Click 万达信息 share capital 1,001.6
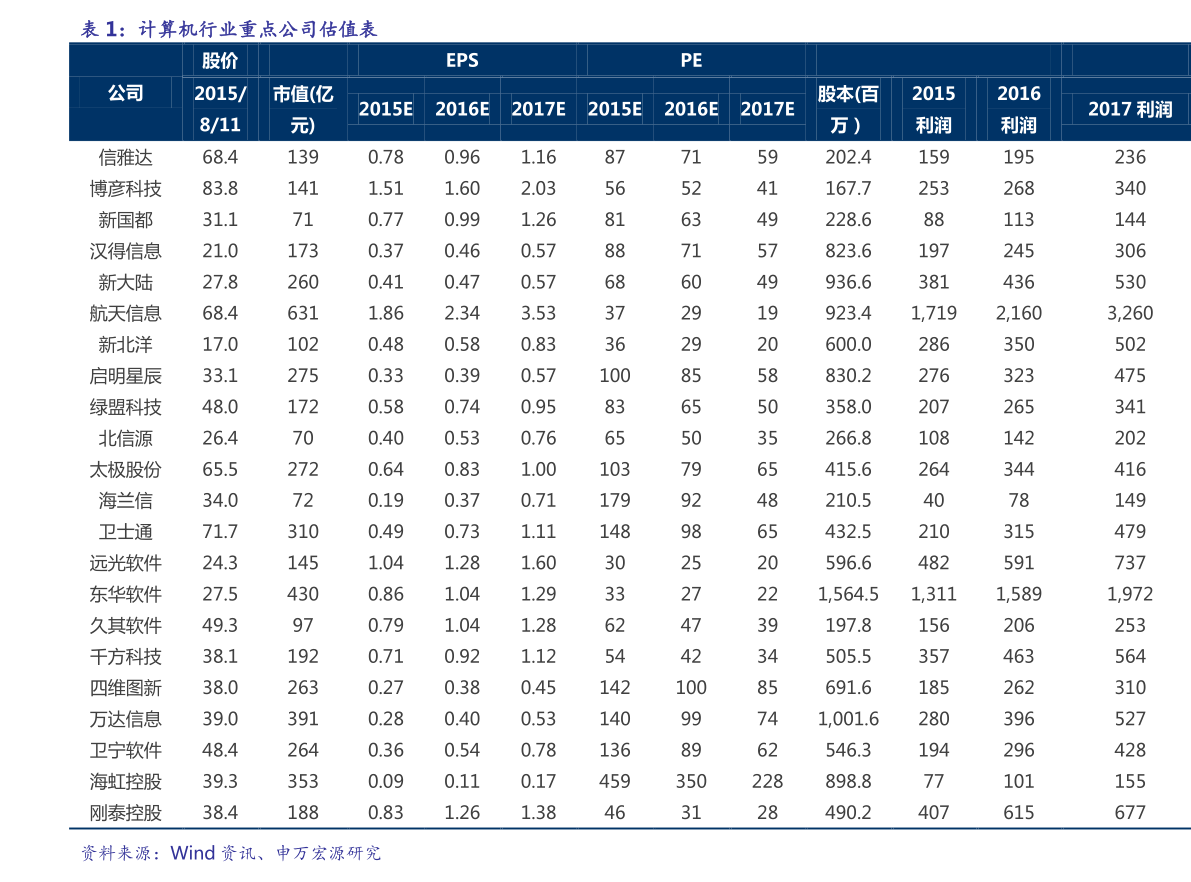The image size is (1191, 882). coord(848,719)
